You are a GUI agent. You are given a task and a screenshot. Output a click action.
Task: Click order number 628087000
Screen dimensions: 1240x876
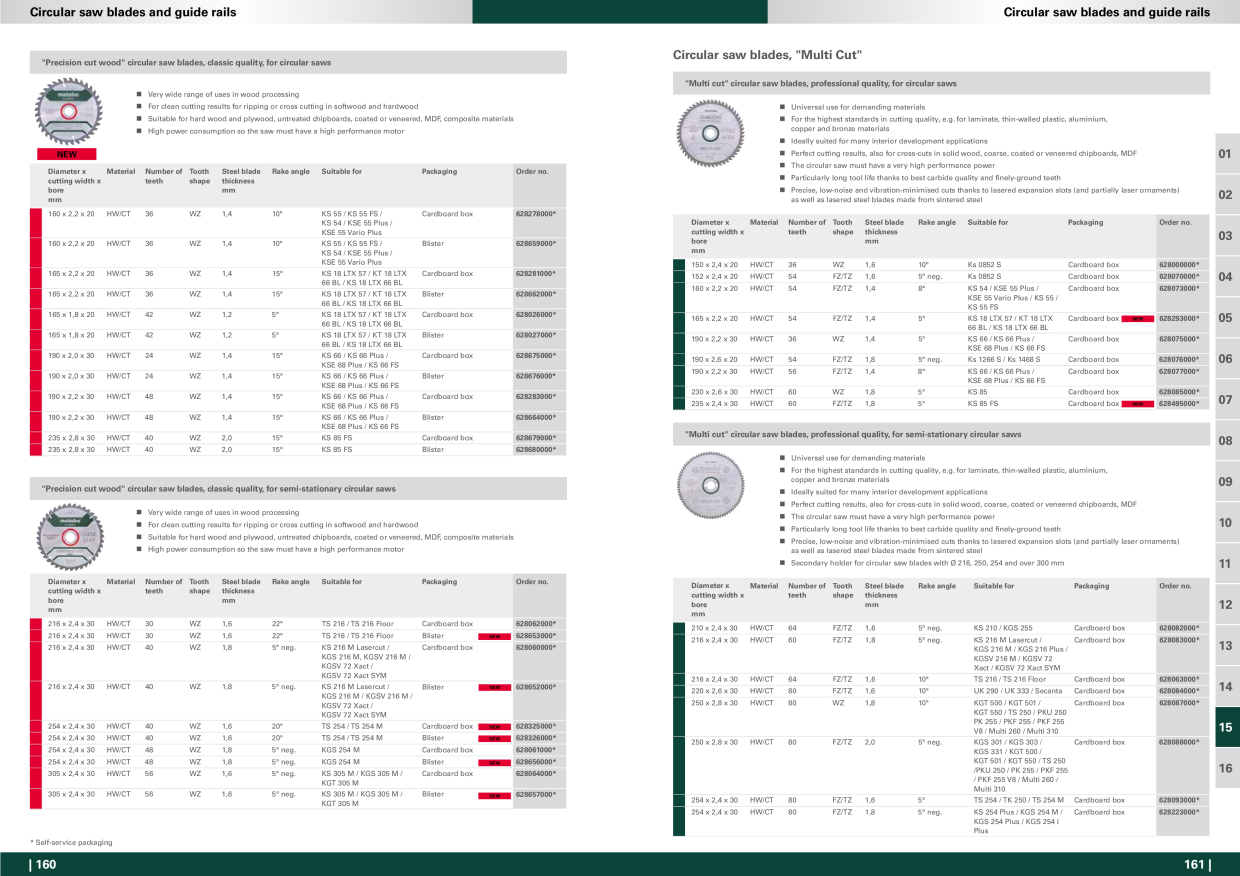click(x=1178, y=702)
